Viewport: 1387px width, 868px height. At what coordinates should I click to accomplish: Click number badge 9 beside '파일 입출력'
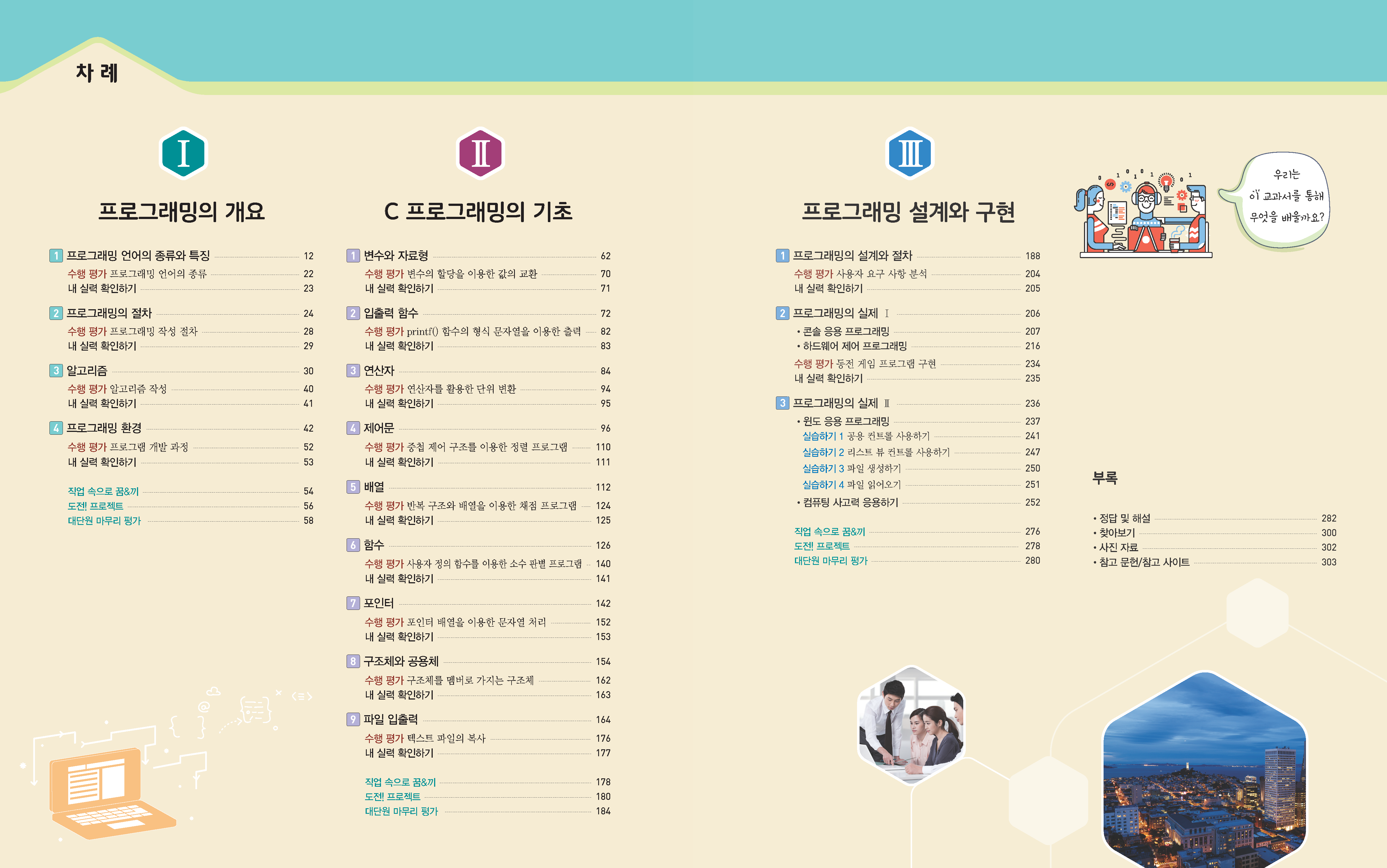[x=353, y=719]
